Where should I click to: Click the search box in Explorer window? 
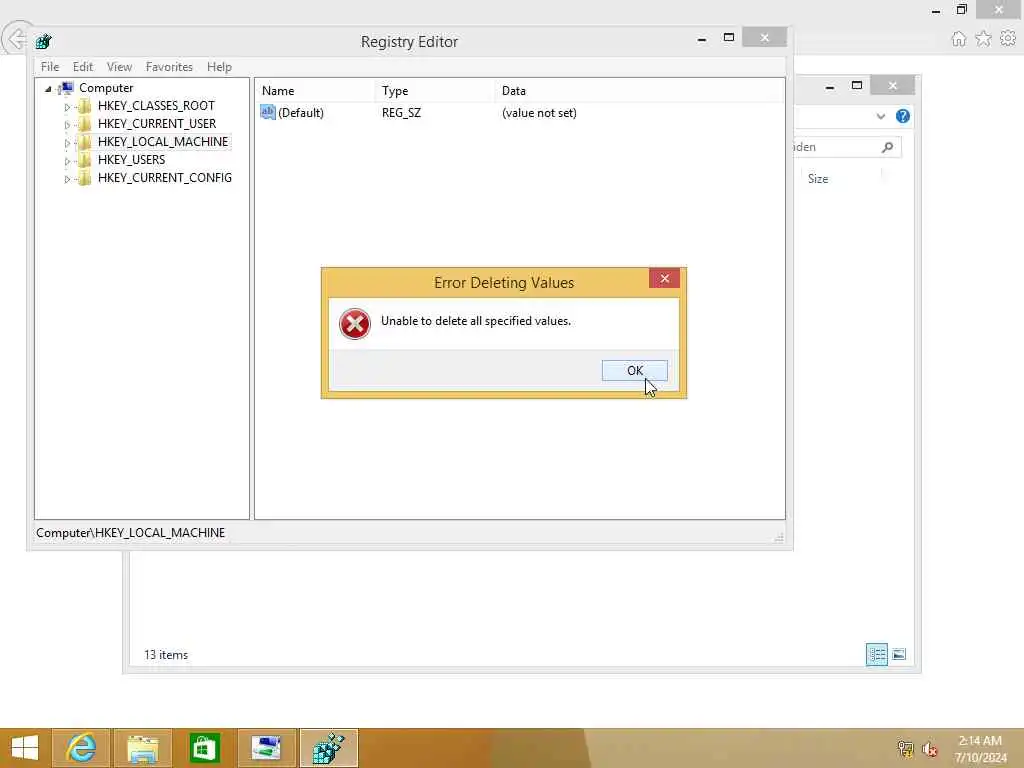click(847, 147)
